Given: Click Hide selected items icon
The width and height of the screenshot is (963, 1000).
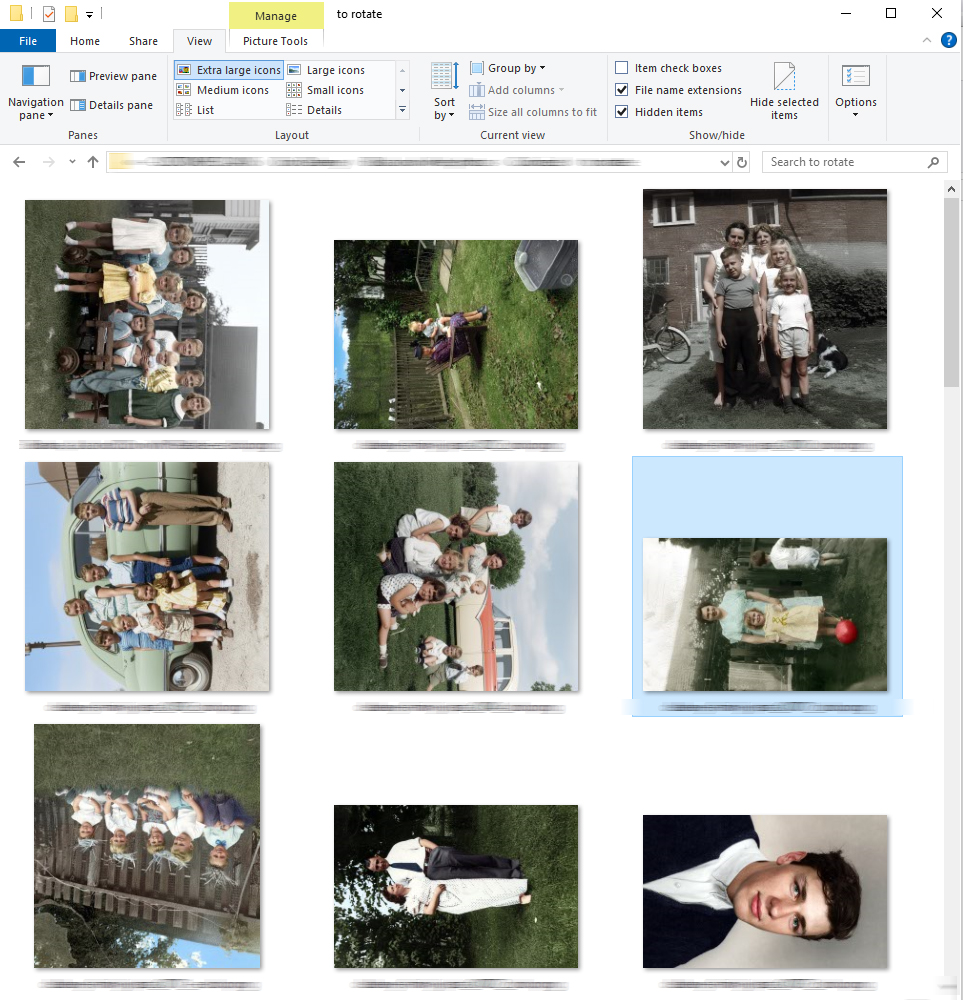Looking at the screenshot, I should click(784, 91).
